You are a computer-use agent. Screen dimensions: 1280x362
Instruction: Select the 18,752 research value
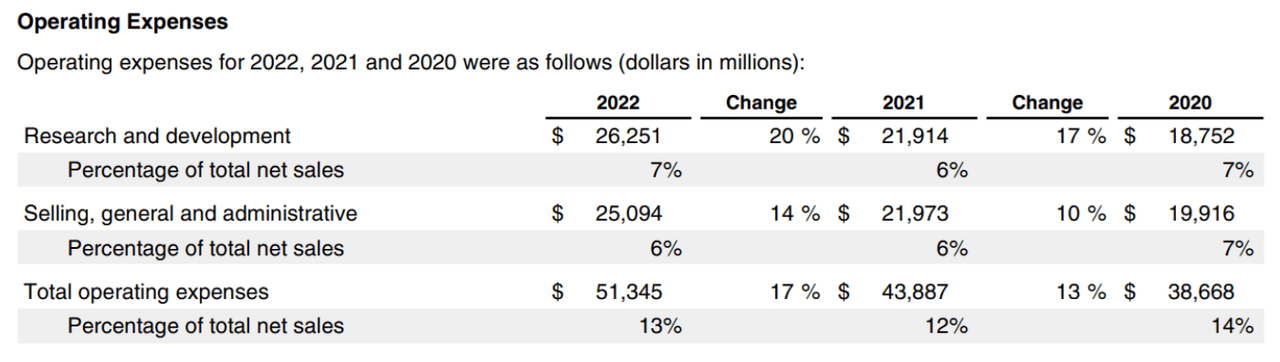[x=1201, y=136]
